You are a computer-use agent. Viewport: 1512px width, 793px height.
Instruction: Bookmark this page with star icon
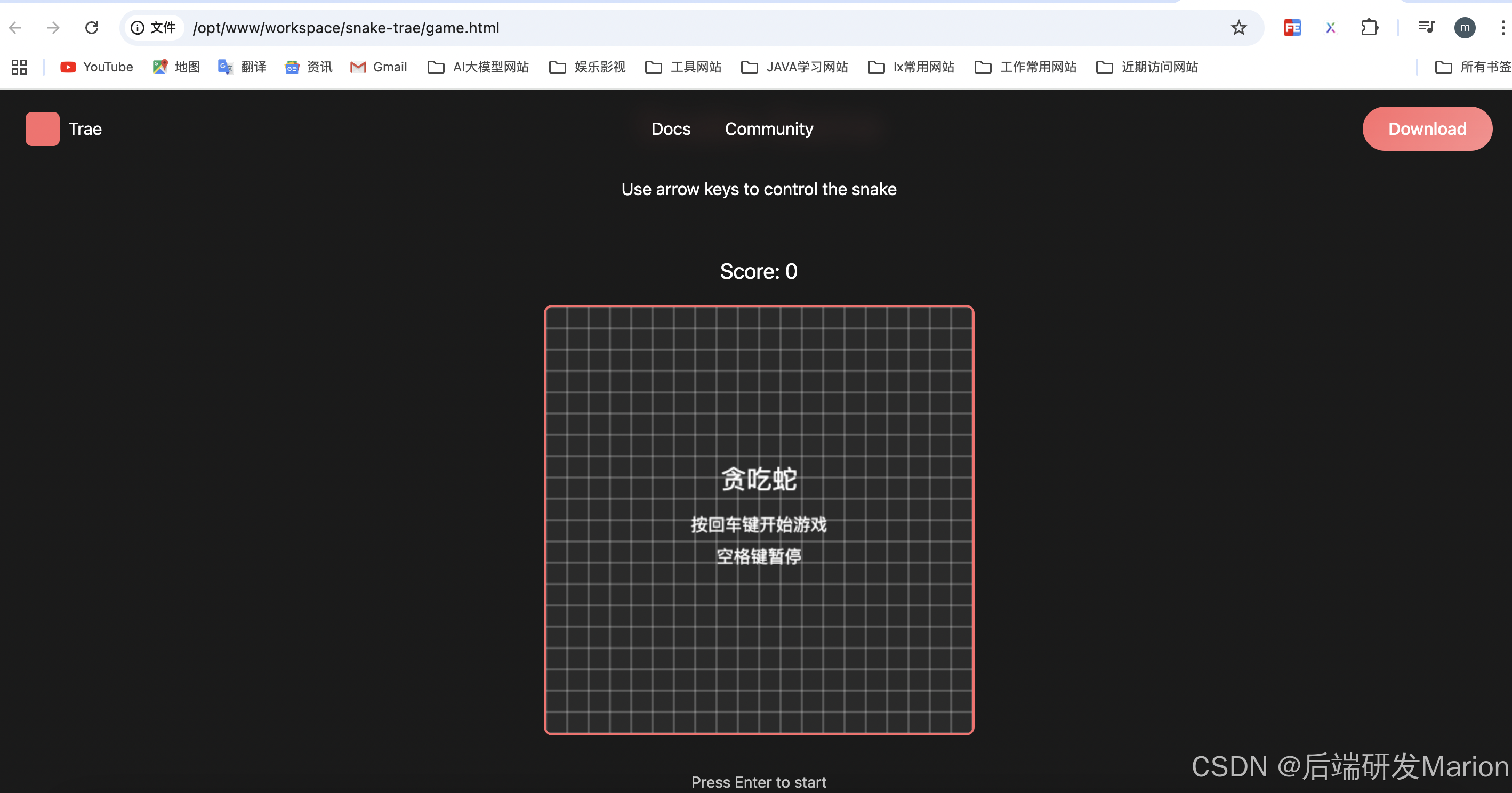[x=1238, y=28]
